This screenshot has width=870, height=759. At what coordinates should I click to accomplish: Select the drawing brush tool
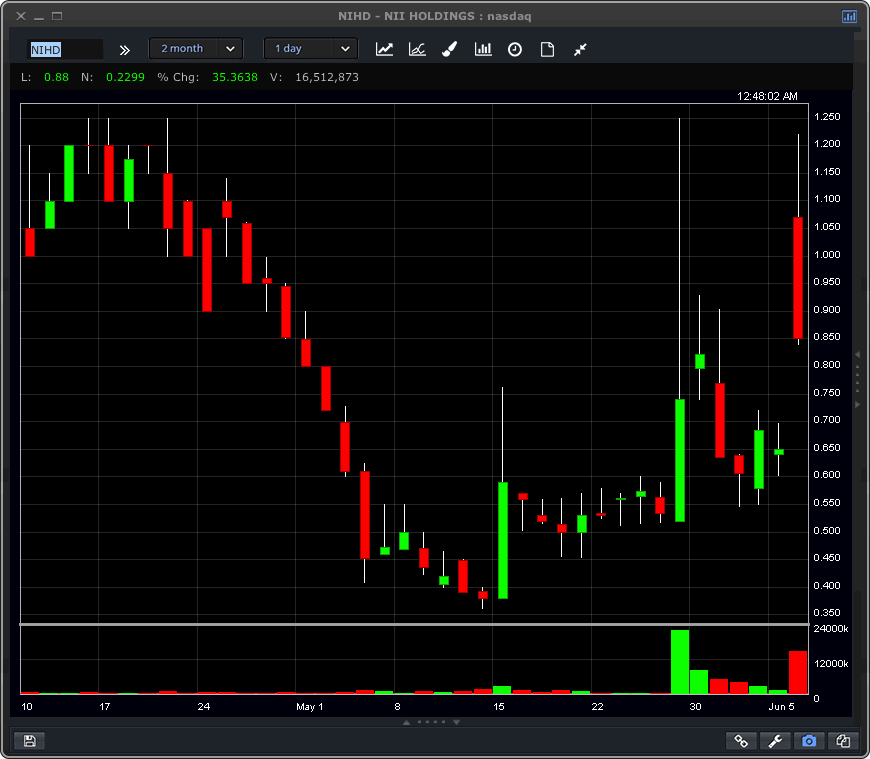pos(449,49)
